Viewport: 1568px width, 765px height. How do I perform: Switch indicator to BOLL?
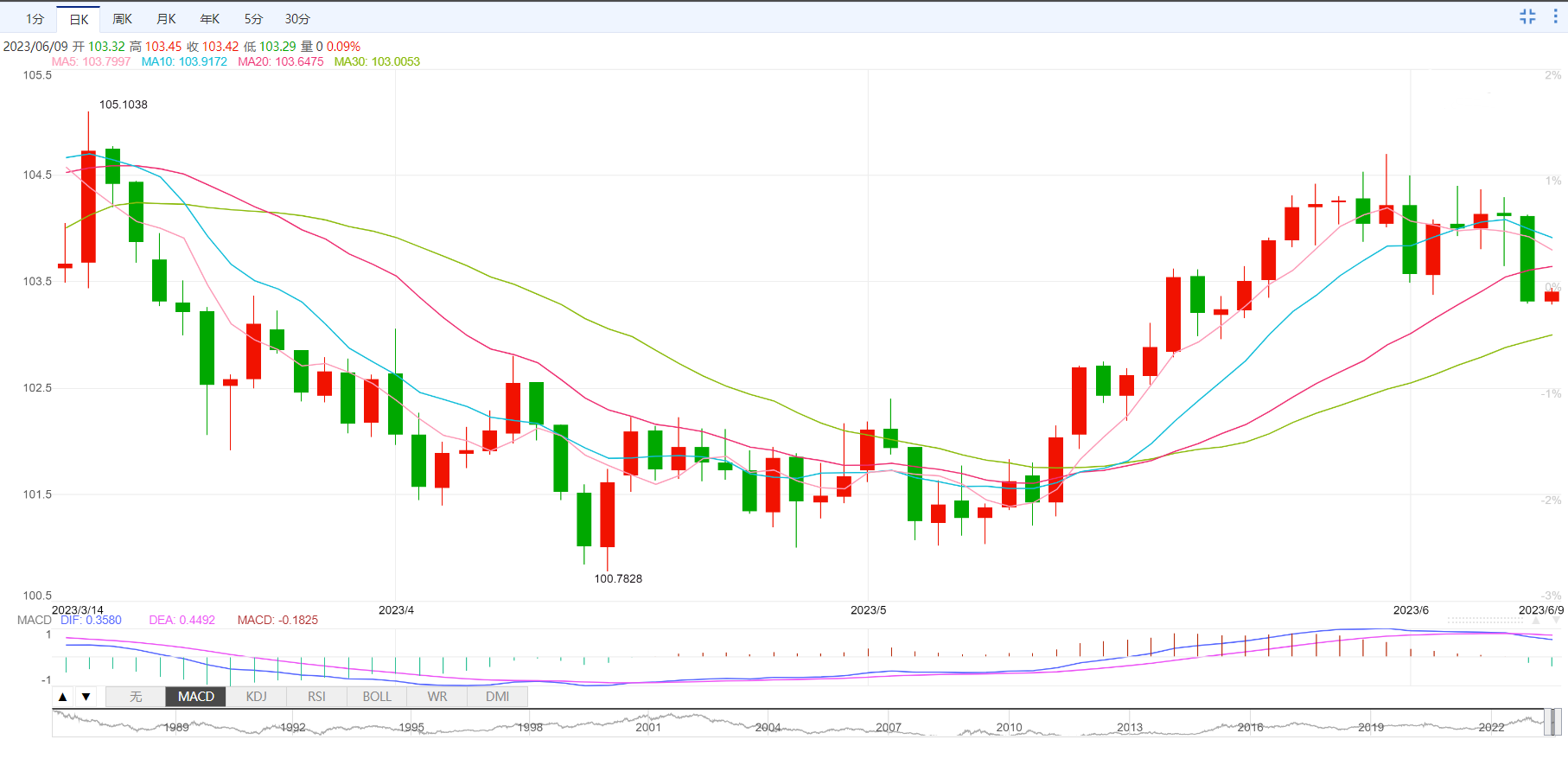coord(377,697)
